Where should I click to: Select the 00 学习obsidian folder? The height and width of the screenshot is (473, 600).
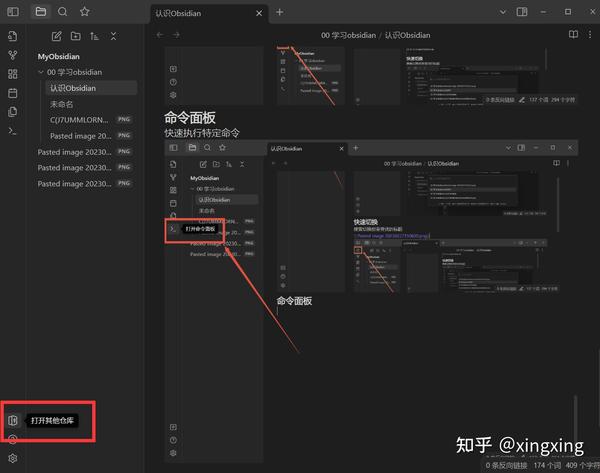[x=74, y=72]
